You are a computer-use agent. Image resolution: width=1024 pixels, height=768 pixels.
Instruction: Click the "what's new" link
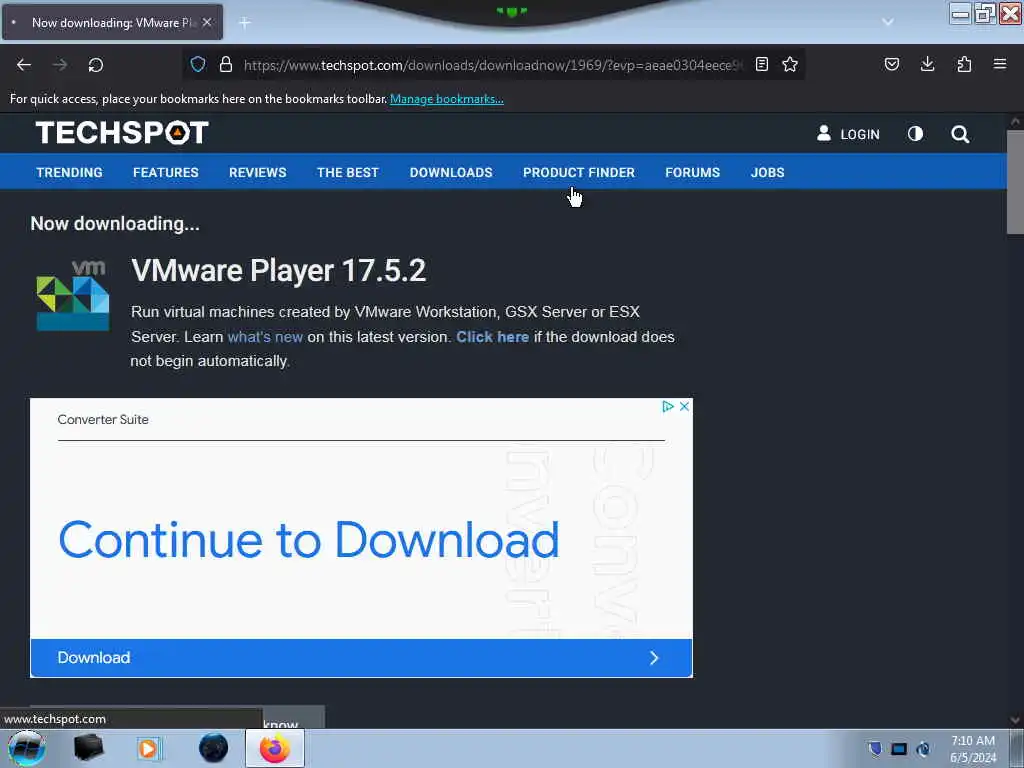pos(265,337)
